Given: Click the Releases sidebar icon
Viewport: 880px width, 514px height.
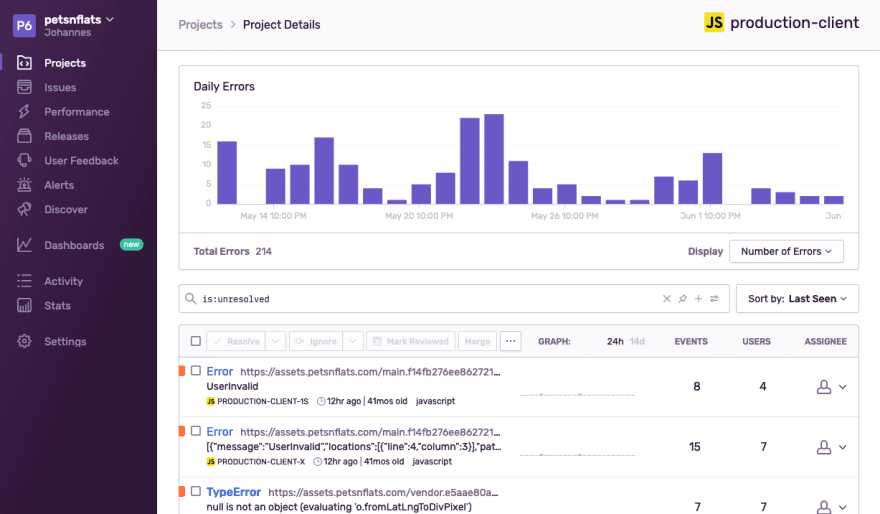Looking at the screenshot, I should (x=24, y=136).
